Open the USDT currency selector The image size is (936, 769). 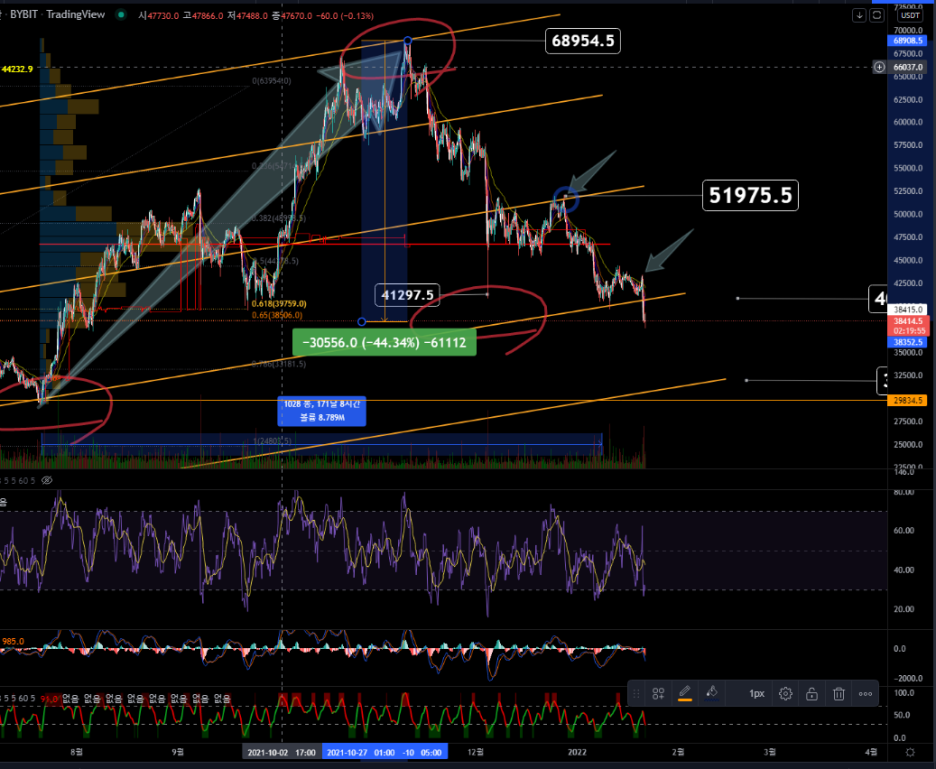[x=910, y=16]
